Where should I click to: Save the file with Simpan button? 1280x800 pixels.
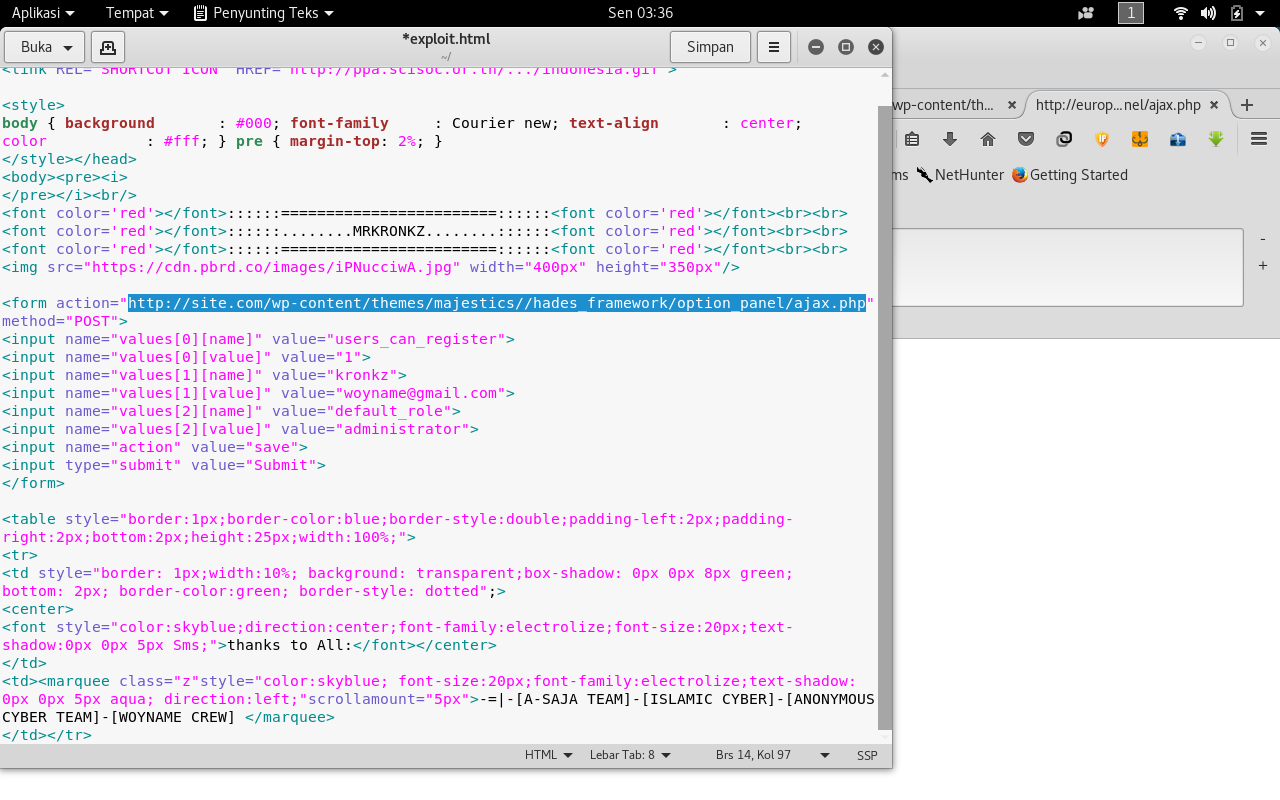[x=710, y=47]
